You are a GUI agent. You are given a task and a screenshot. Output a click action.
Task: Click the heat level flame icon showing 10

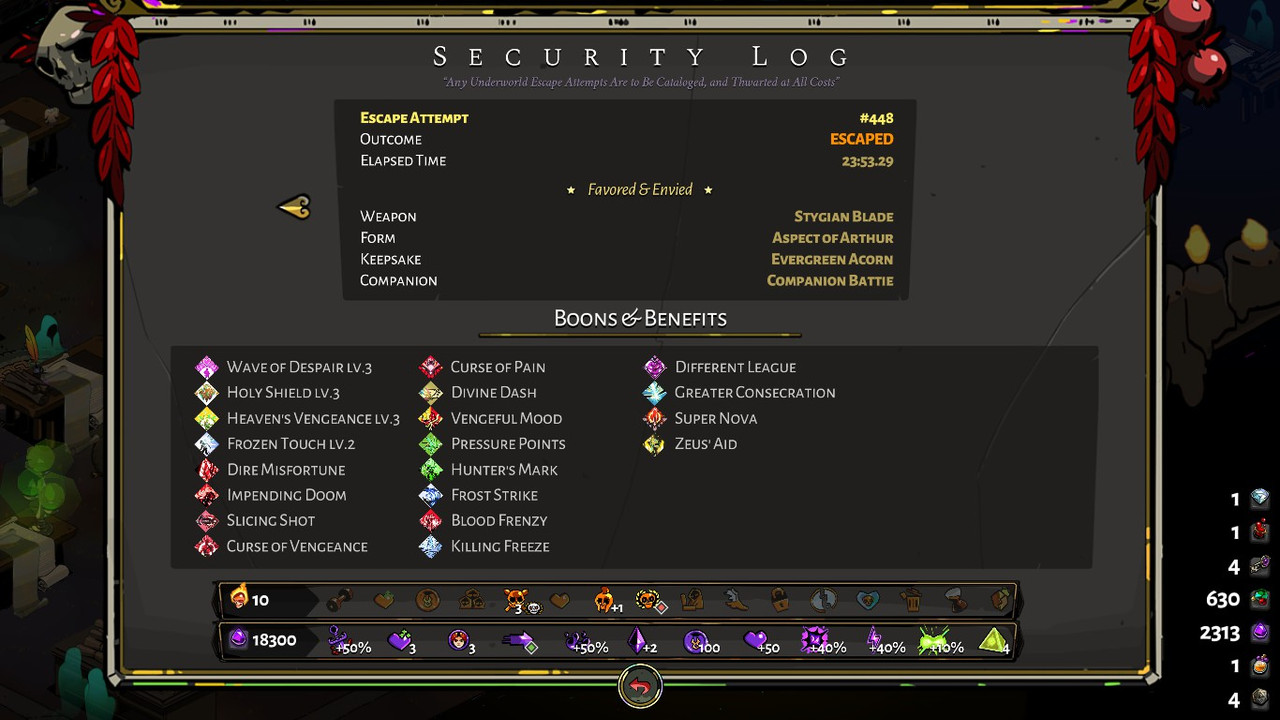click(239, 599)
